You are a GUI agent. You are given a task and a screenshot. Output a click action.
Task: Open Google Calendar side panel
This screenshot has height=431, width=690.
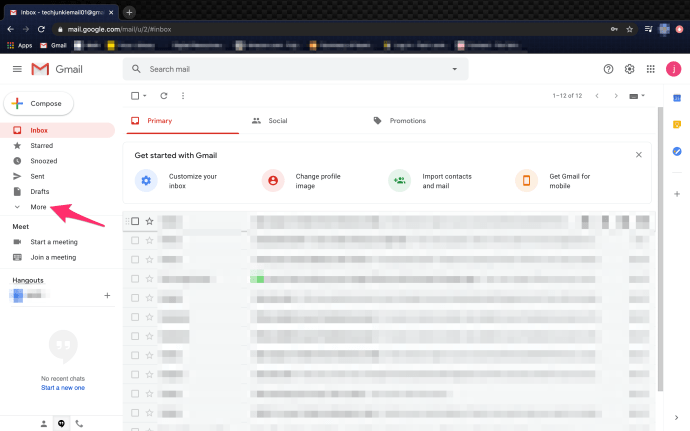click(x=677, y=98)
